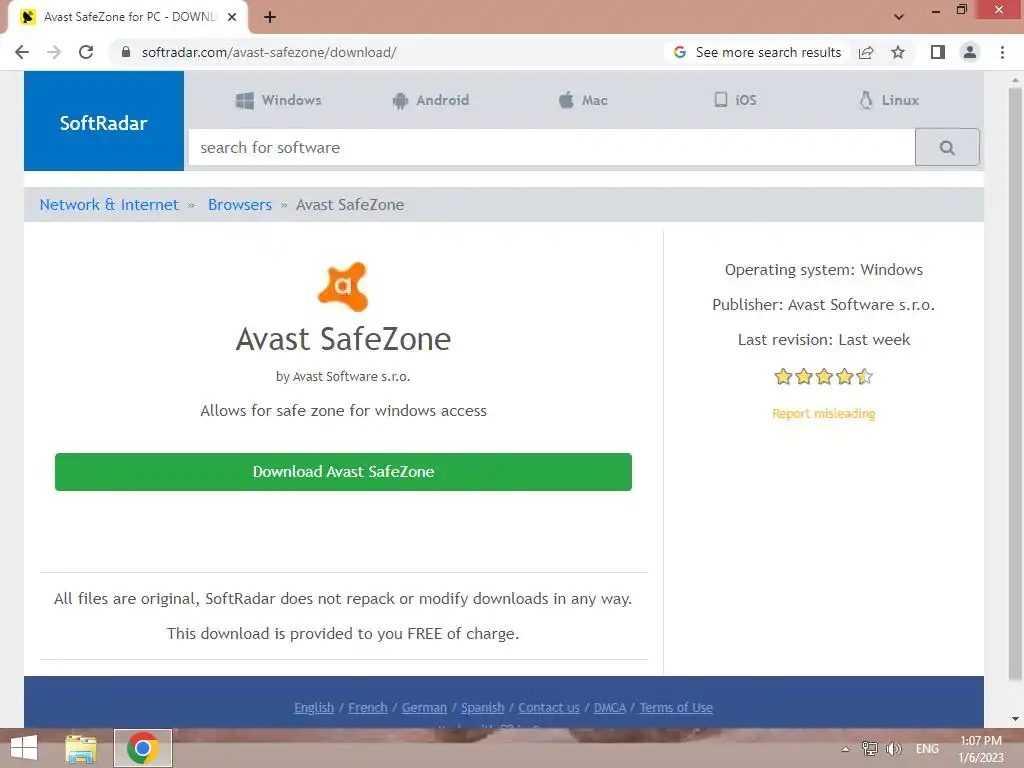The height and width of the screenshot is (768, 1024).
Task: Open the Mac software category
Action: coord(583,100)
